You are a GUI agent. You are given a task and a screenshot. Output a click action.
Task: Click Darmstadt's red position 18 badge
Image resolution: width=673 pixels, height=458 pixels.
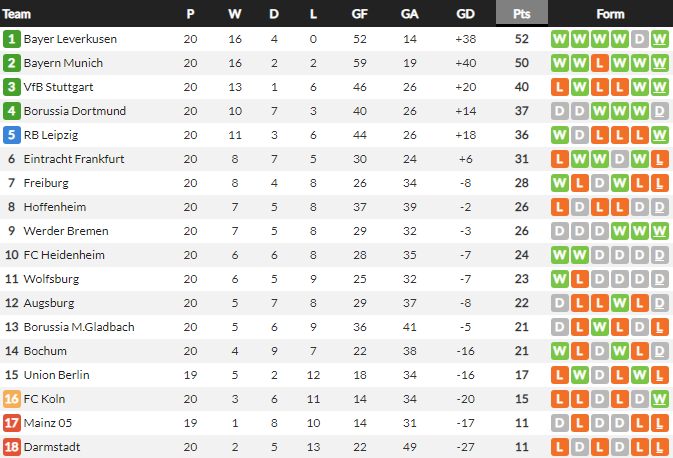coord(12,447)
